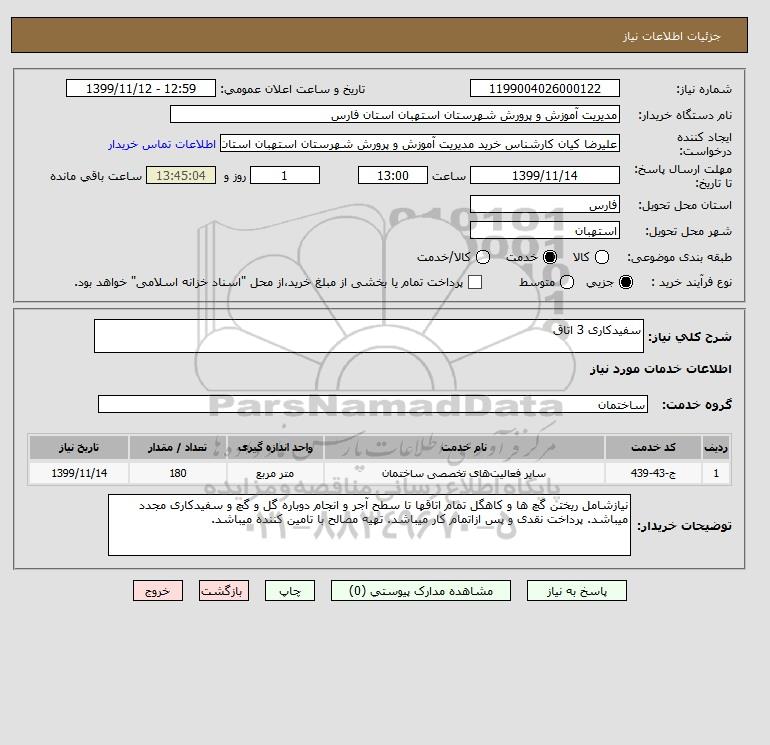The height and width of the screenshot is (745, 770).
Task: Click the تعداد / مقدار column header
Action: [x=178, y=447]
